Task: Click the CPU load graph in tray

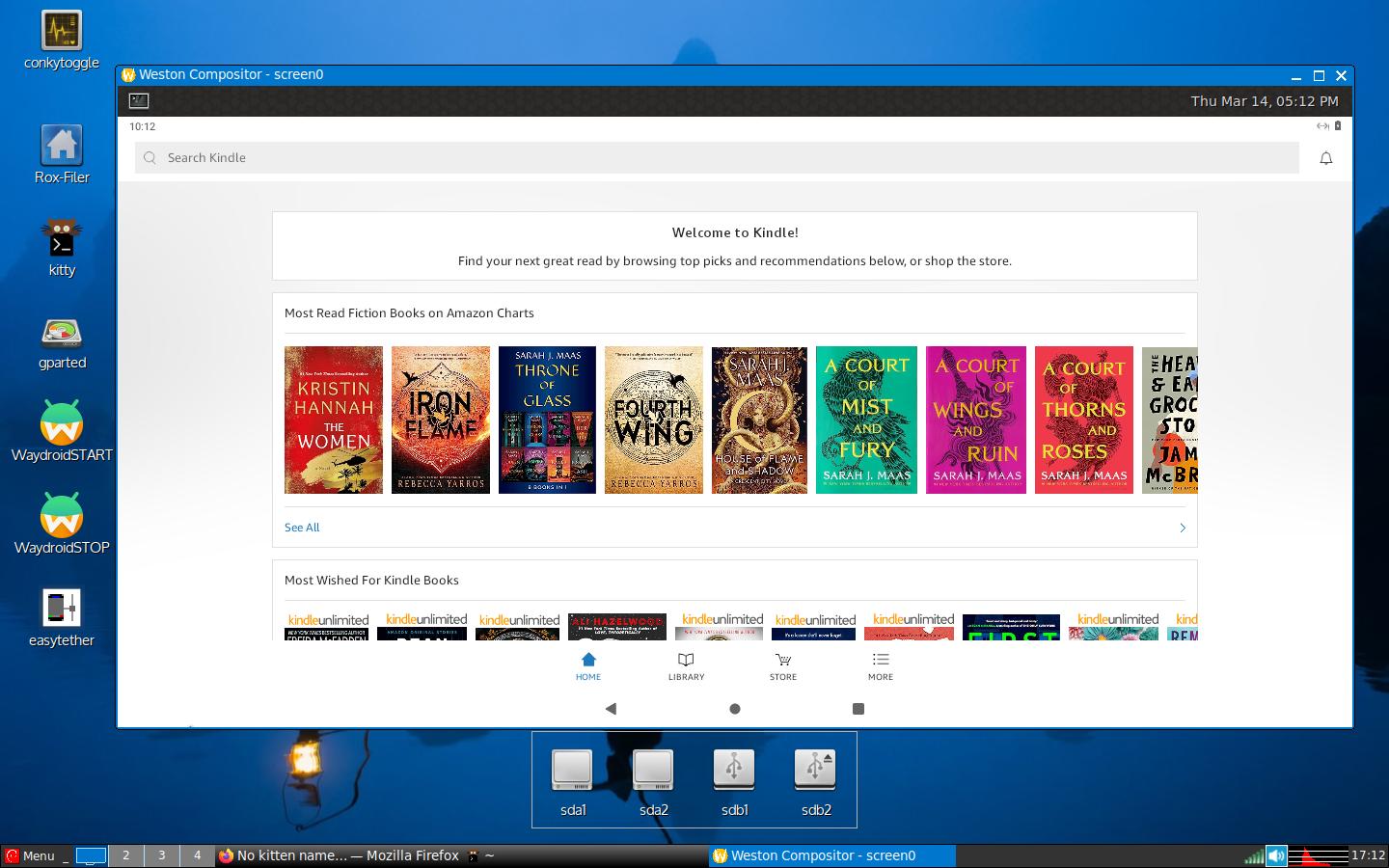Action: 1318,855
